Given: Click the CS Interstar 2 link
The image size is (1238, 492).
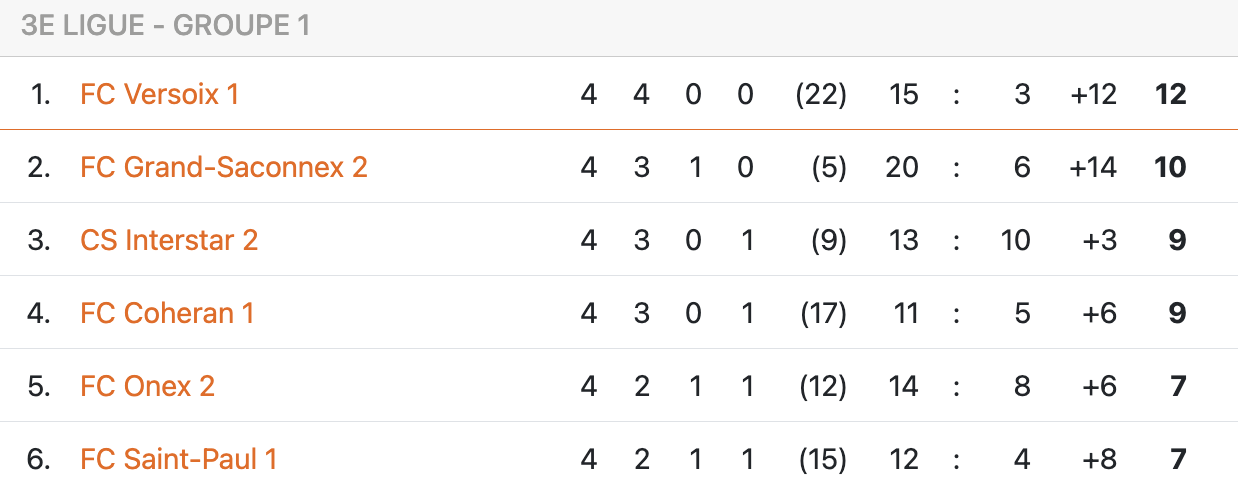Looking at the screenshot, I should pyautogui.click(x=169, y=240).
